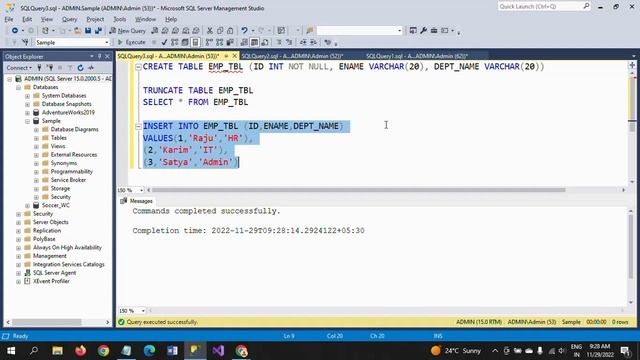The height and width of the screenshot is (360, 640).
Task: Open the editor zoom 150 % dropdown
Action: click(x=141, y=190)
